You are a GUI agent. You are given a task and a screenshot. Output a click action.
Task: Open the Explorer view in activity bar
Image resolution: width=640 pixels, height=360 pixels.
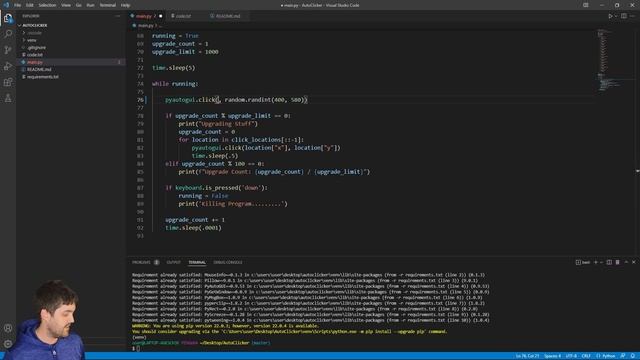(x=8, y=18)
